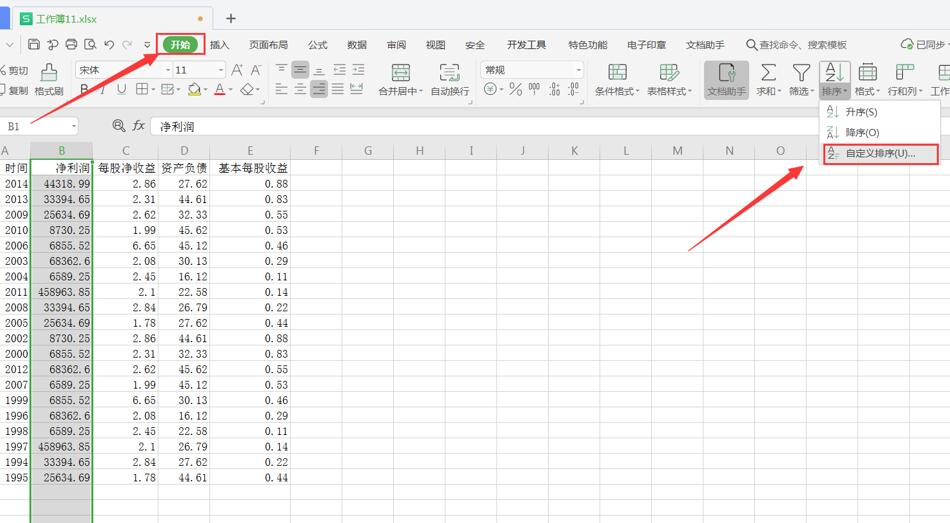This screenshot has height=523, width=950.
Task: Open the 公式 ribbon tab
Action: click(317, 45)
